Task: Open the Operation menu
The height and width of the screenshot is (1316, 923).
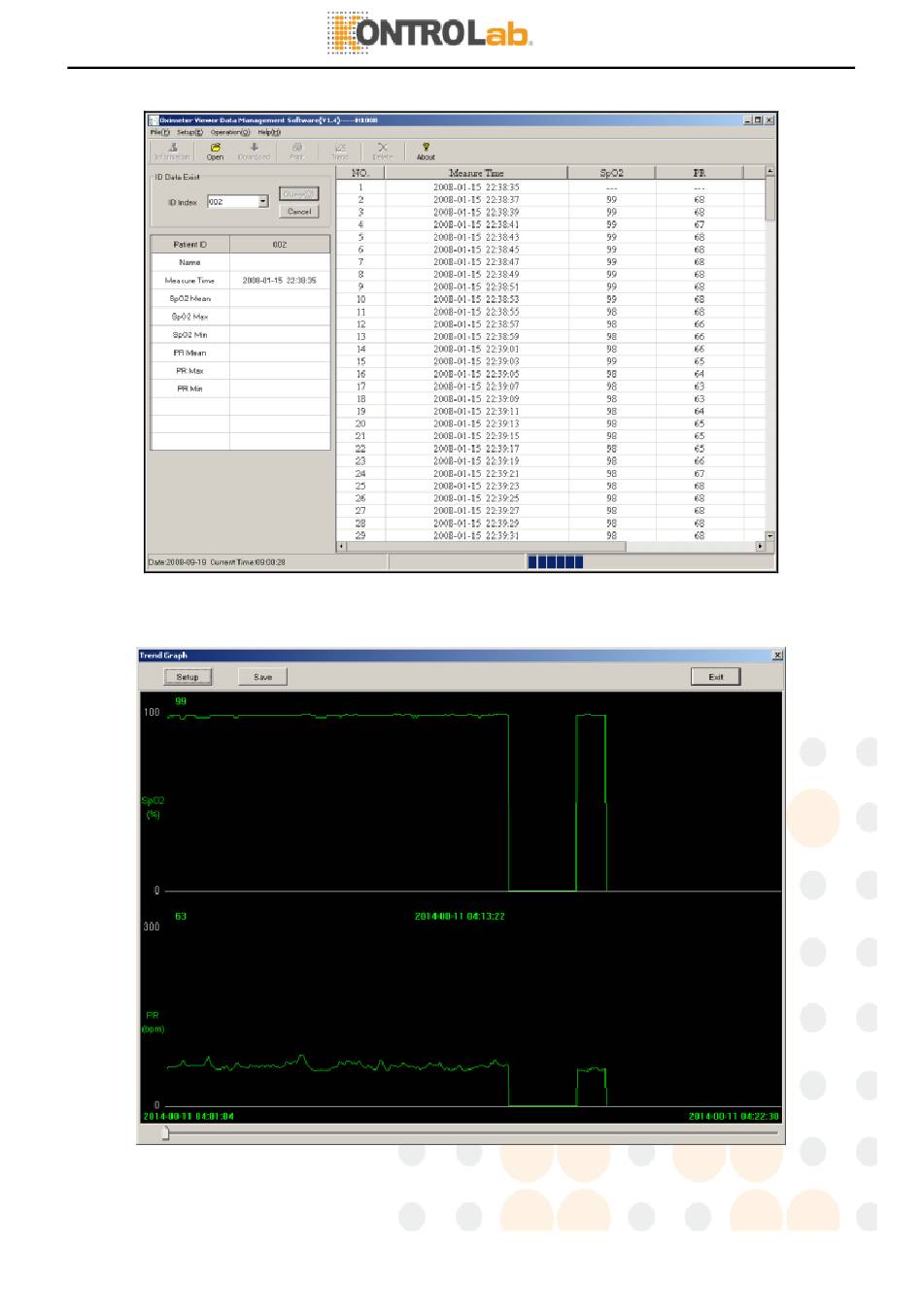Action: (230, 132)
